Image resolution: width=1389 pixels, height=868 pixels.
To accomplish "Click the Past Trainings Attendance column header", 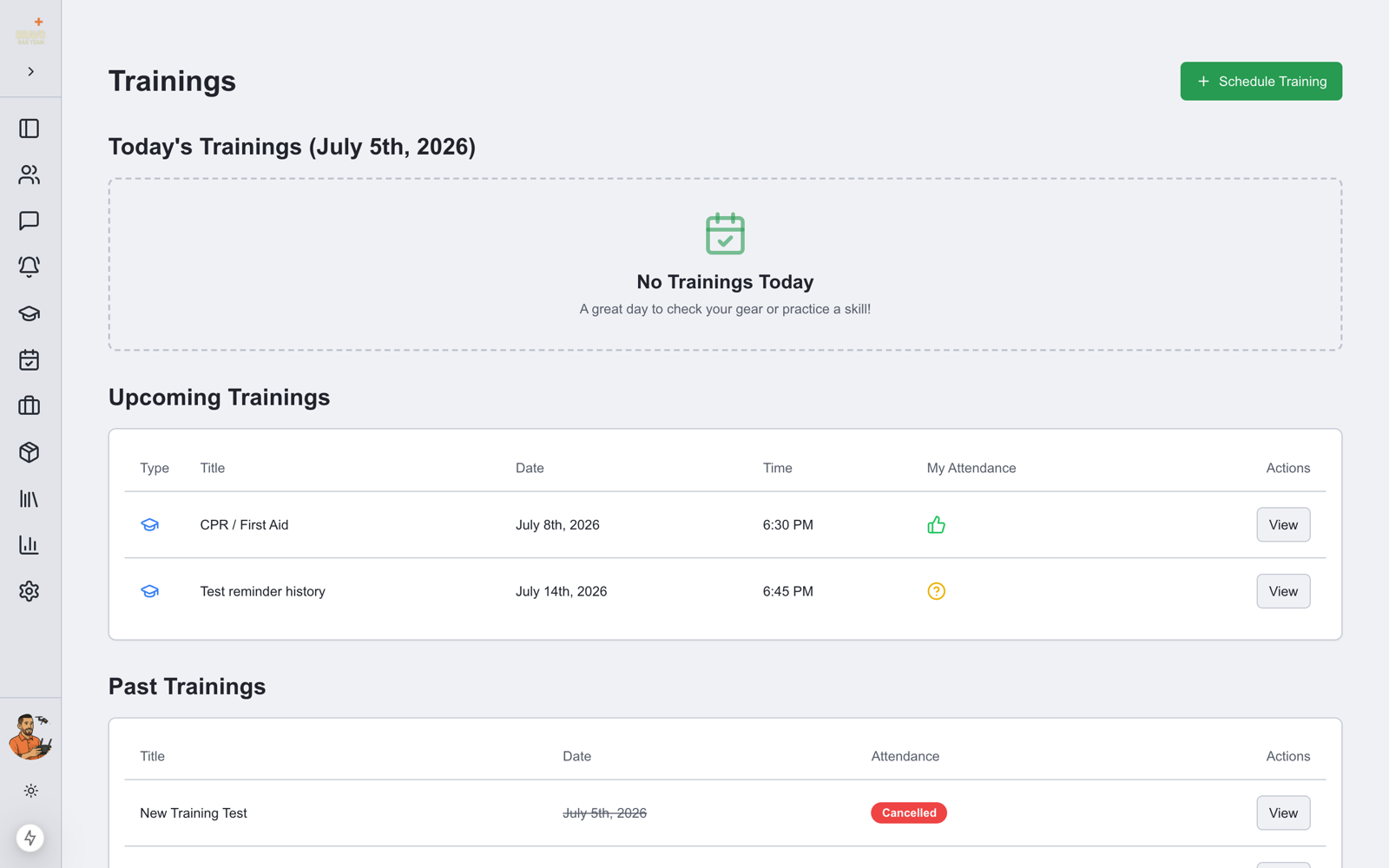I will pyautogui.click(x=905, y=756).
